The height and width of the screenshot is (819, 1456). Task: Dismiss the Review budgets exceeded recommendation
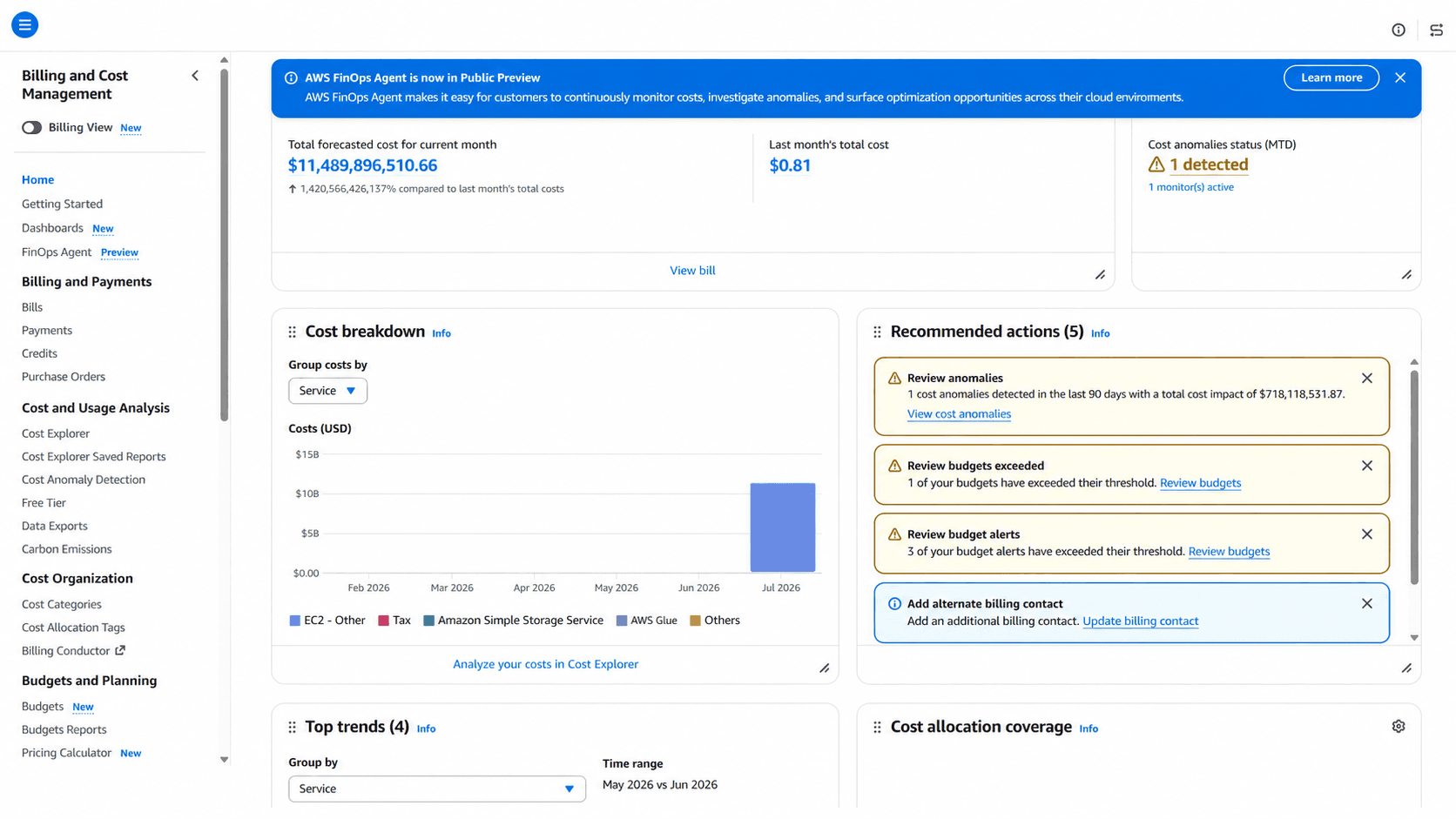click(1367, 466)
